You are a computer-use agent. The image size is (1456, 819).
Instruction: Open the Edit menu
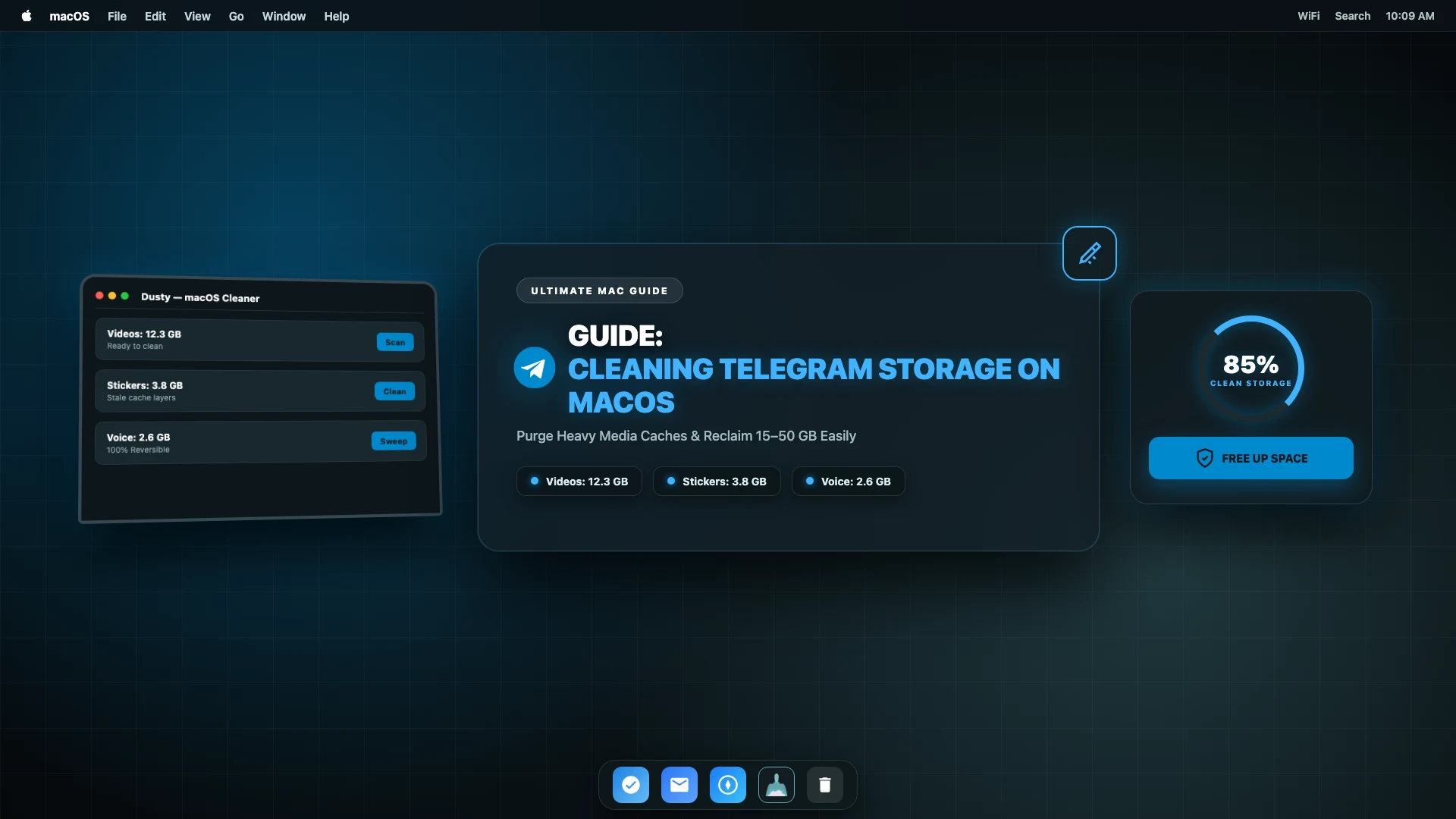pos(155,16)
